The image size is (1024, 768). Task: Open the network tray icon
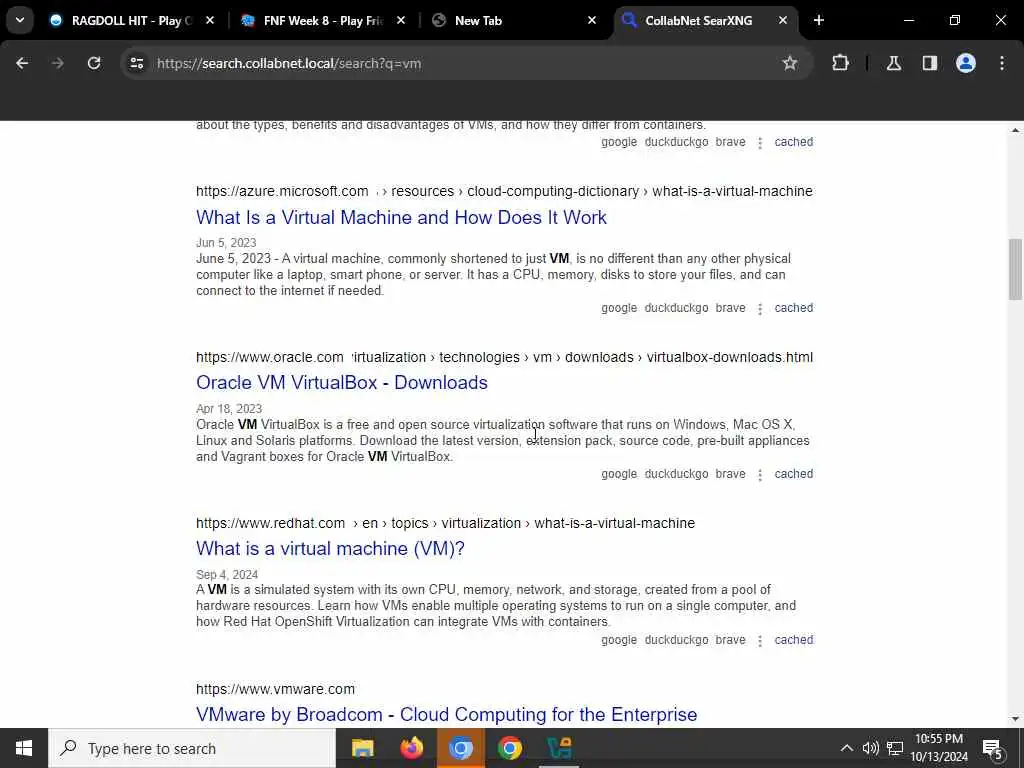(x=895, y=748)
